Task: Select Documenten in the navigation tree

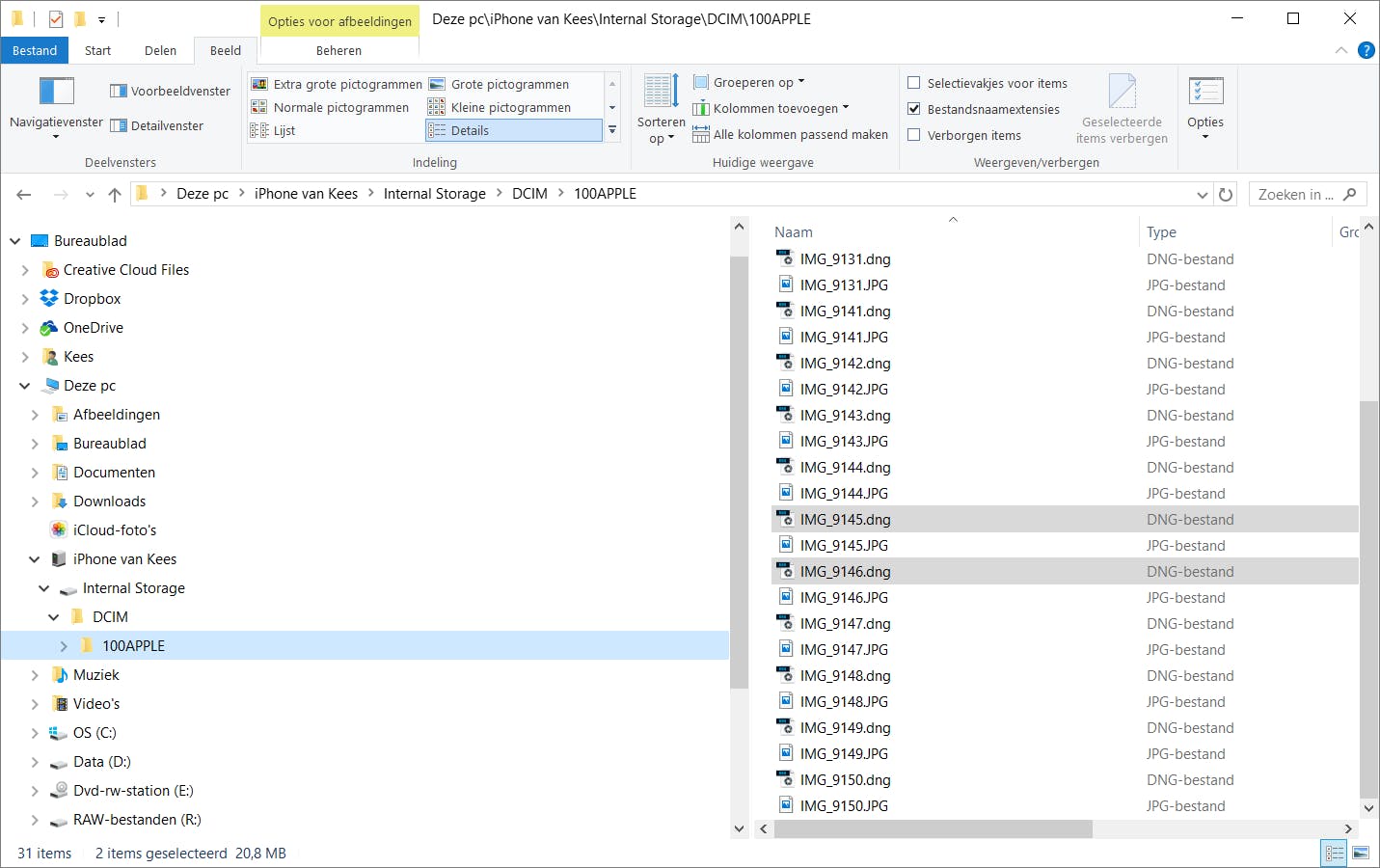Action: point(114,473)
